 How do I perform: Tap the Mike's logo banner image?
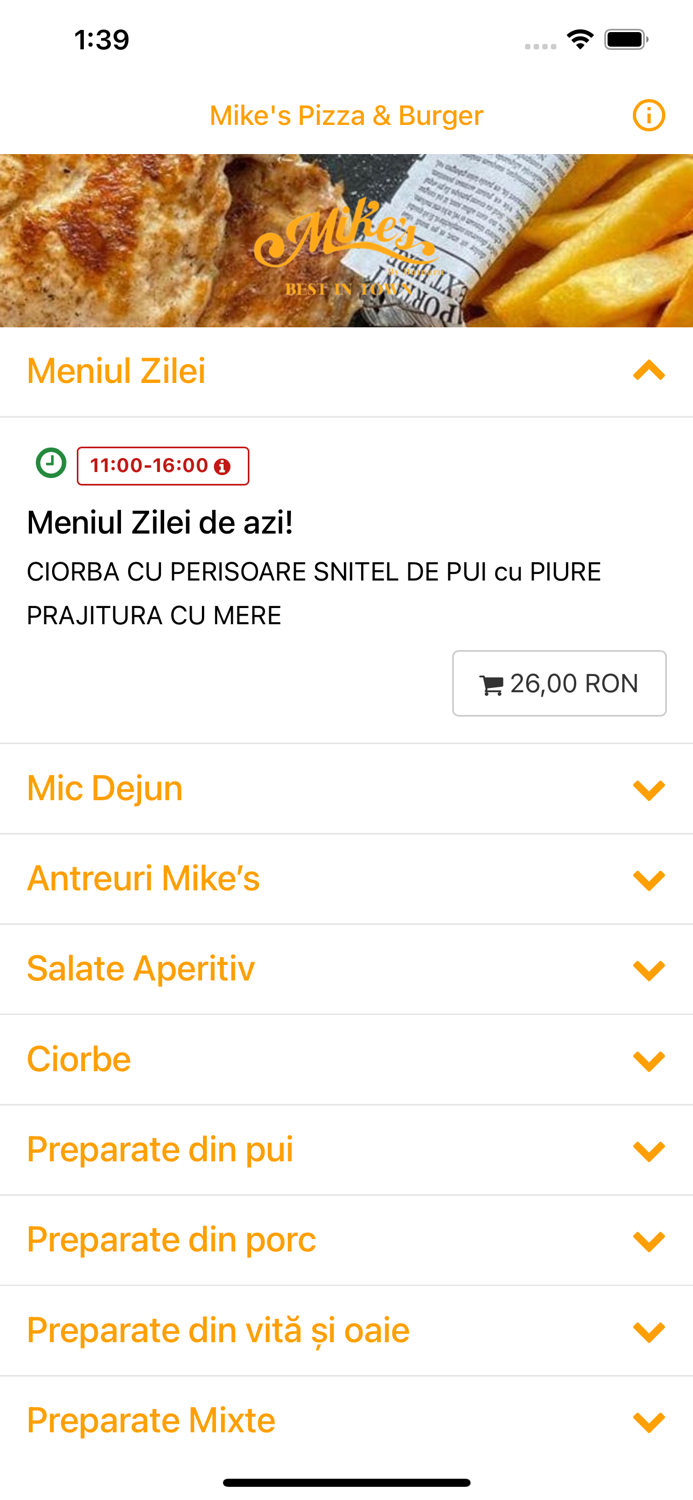point(346,240)
